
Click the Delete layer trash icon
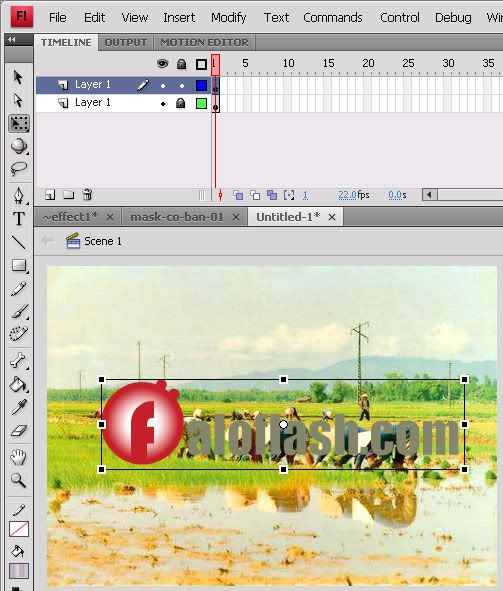pos(87,194)
